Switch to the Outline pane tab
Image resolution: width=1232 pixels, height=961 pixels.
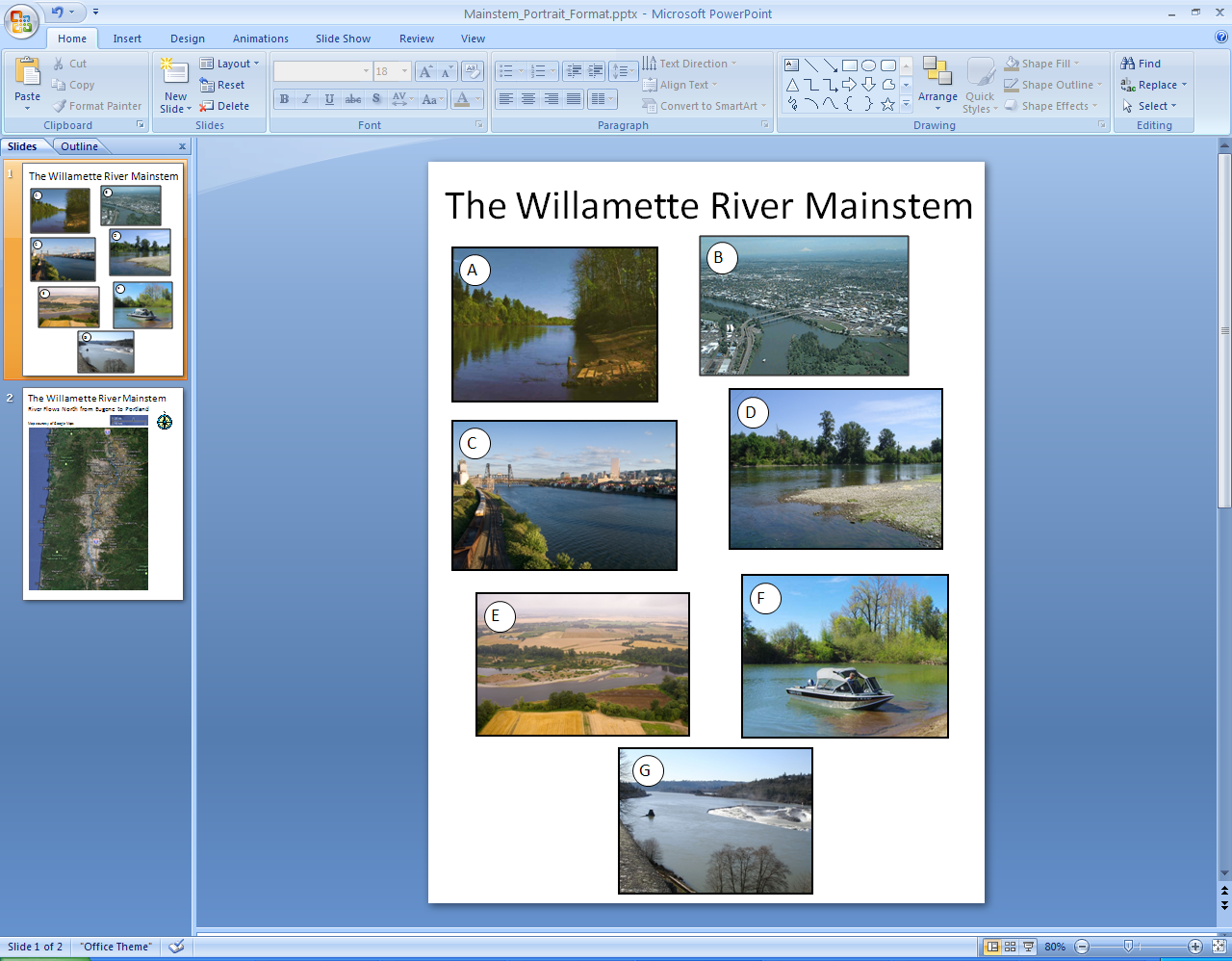[79, 146]
